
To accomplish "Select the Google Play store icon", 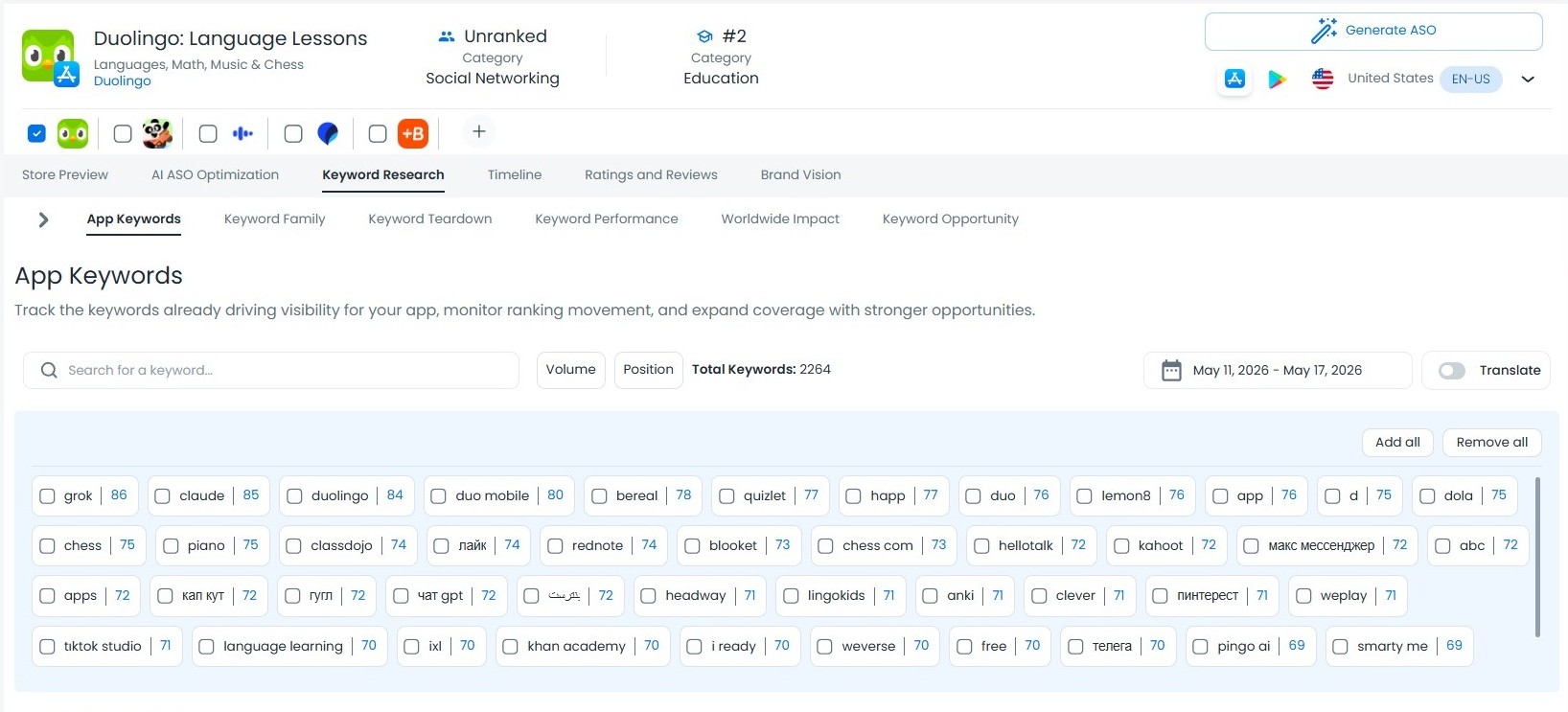I will pos(1277,80).
